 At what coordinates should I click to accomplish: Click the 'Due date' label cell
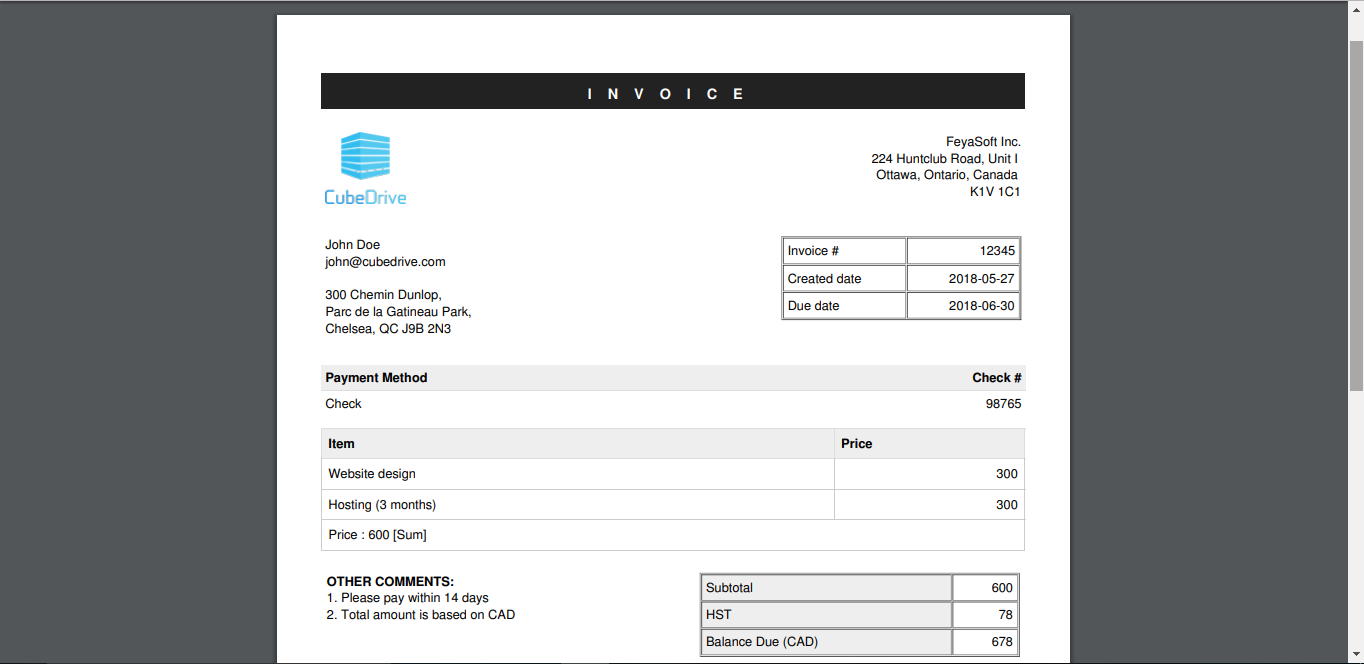(844, 305)
